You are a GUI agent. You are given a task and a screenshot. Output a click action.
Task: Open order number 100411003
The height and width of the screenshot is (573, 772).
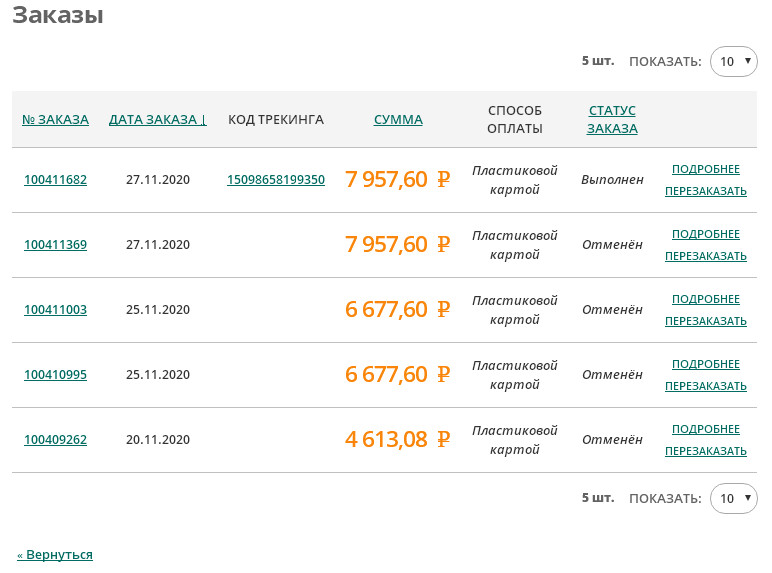click(55, 310)
